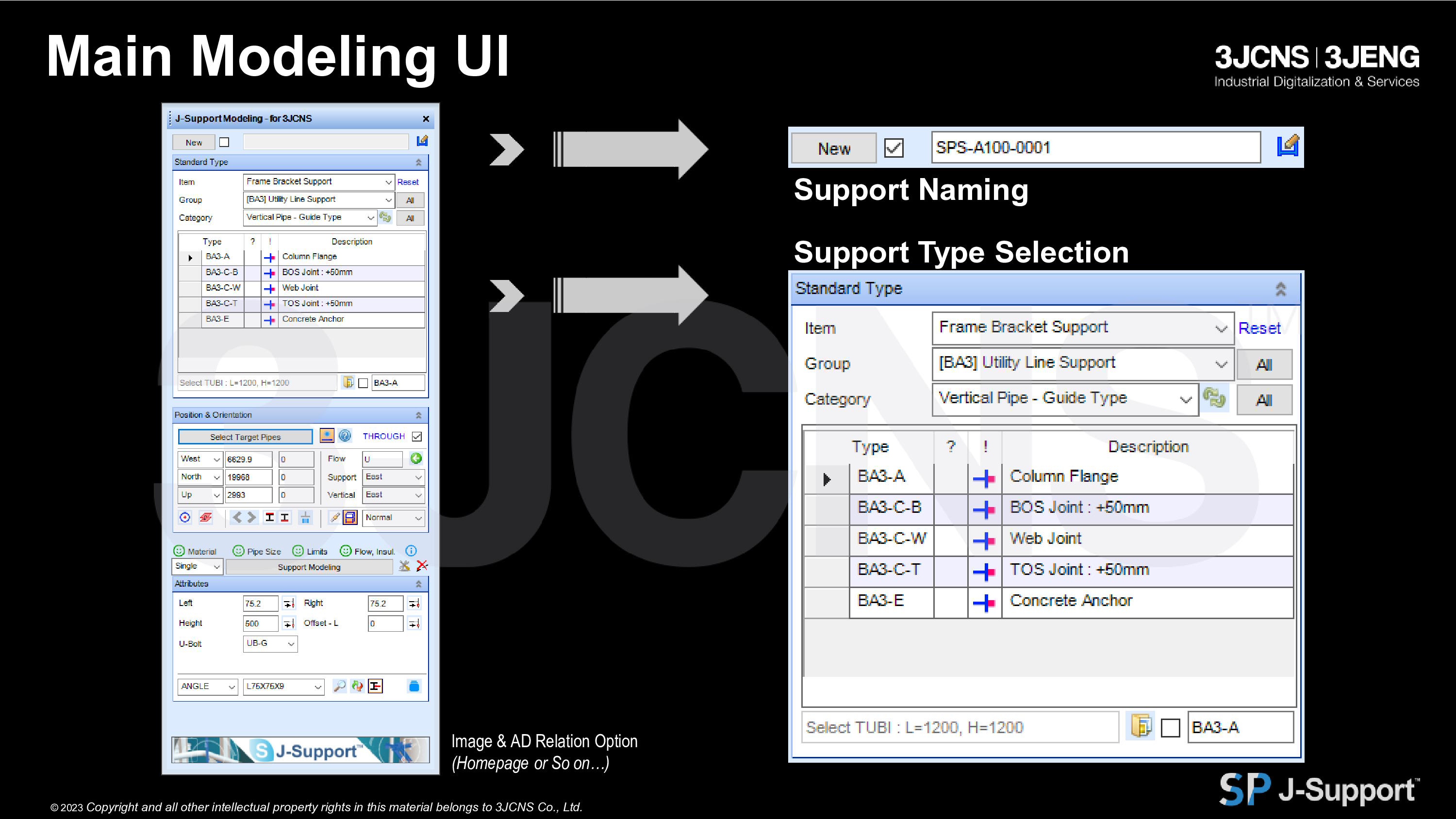
Task: Click the All button beside the small Category dropdown
Action: [x=410, y=218]
